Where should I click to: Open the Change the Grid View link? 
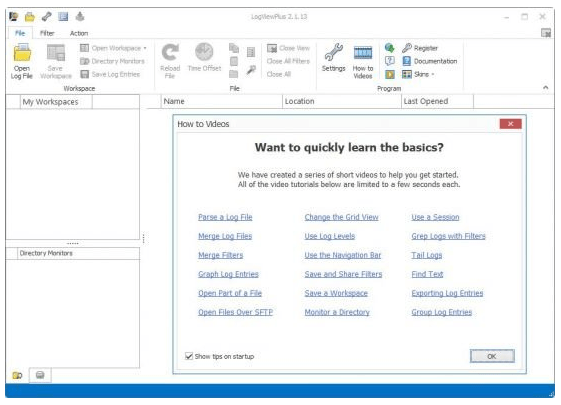click(341, 217)
